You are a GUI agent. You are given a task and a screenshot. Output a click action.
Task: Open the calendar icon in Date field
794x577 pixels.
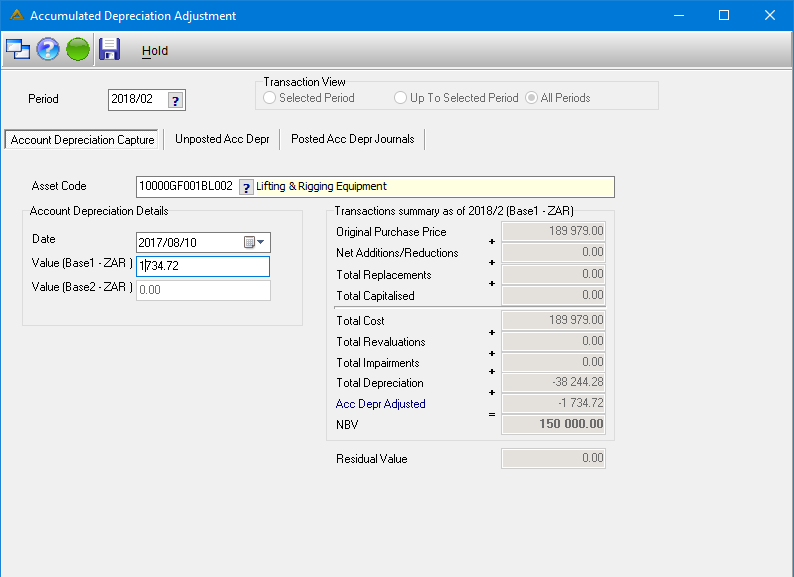pos(249,242)
